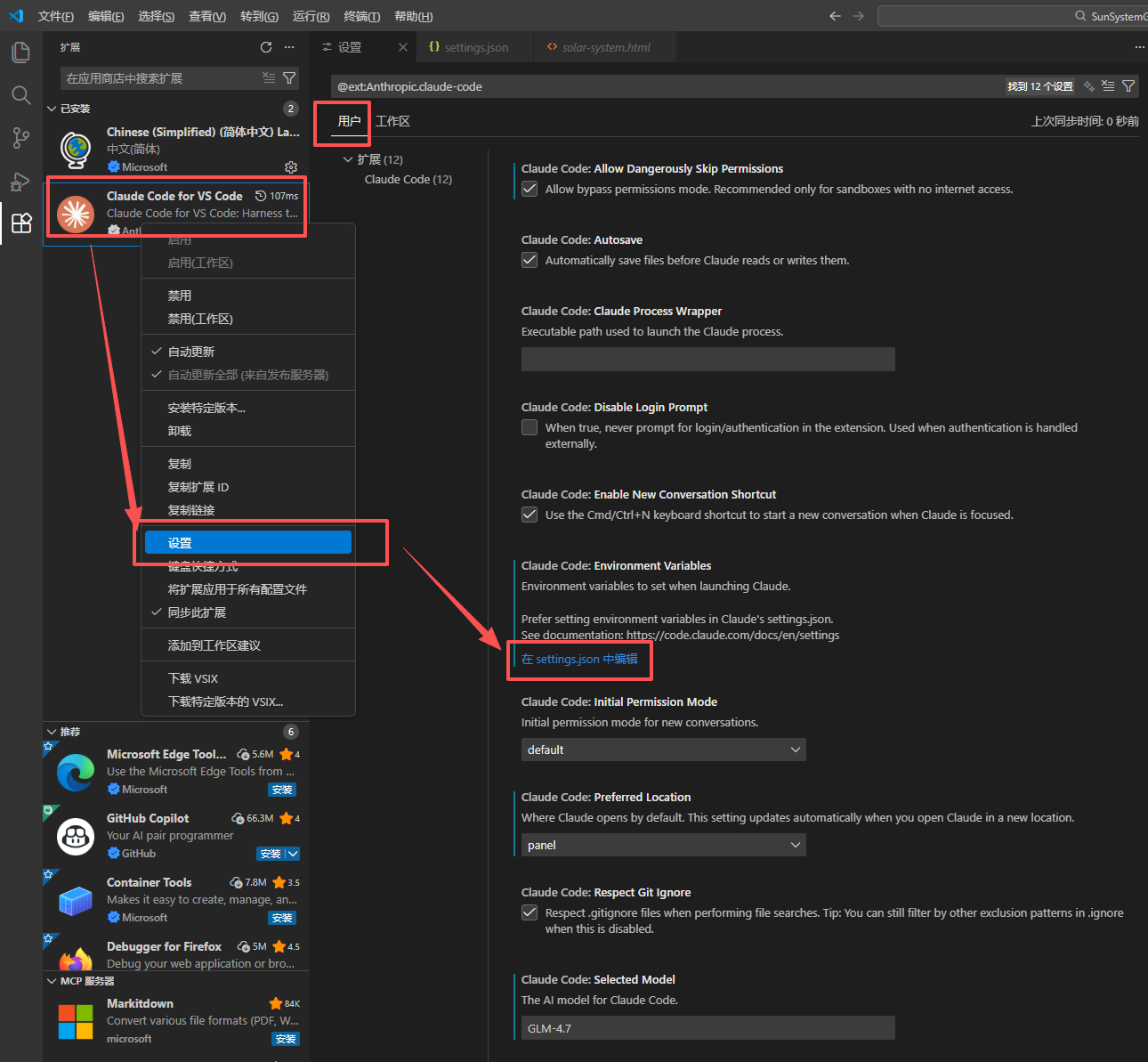Viewport: 1148px width, 1062px height.
Task: Open the Run and Debug view
Action: pos(20,181)
